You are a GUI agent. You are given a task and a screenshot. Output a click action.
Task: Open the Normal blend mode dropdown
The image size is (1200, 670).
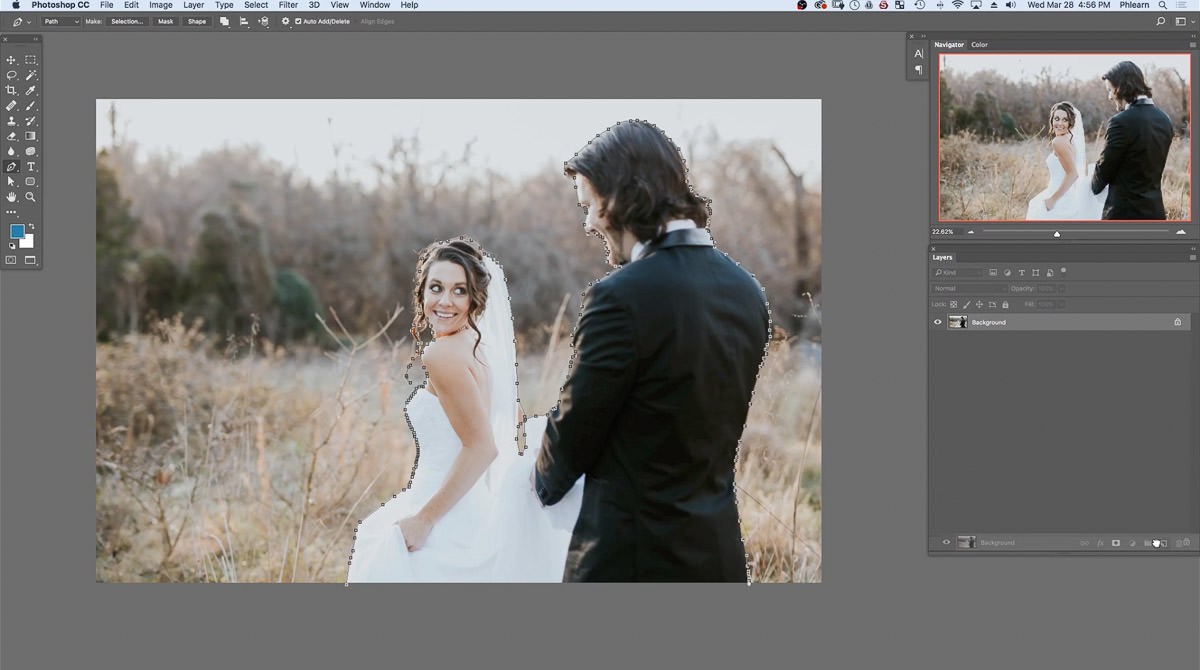969,288
